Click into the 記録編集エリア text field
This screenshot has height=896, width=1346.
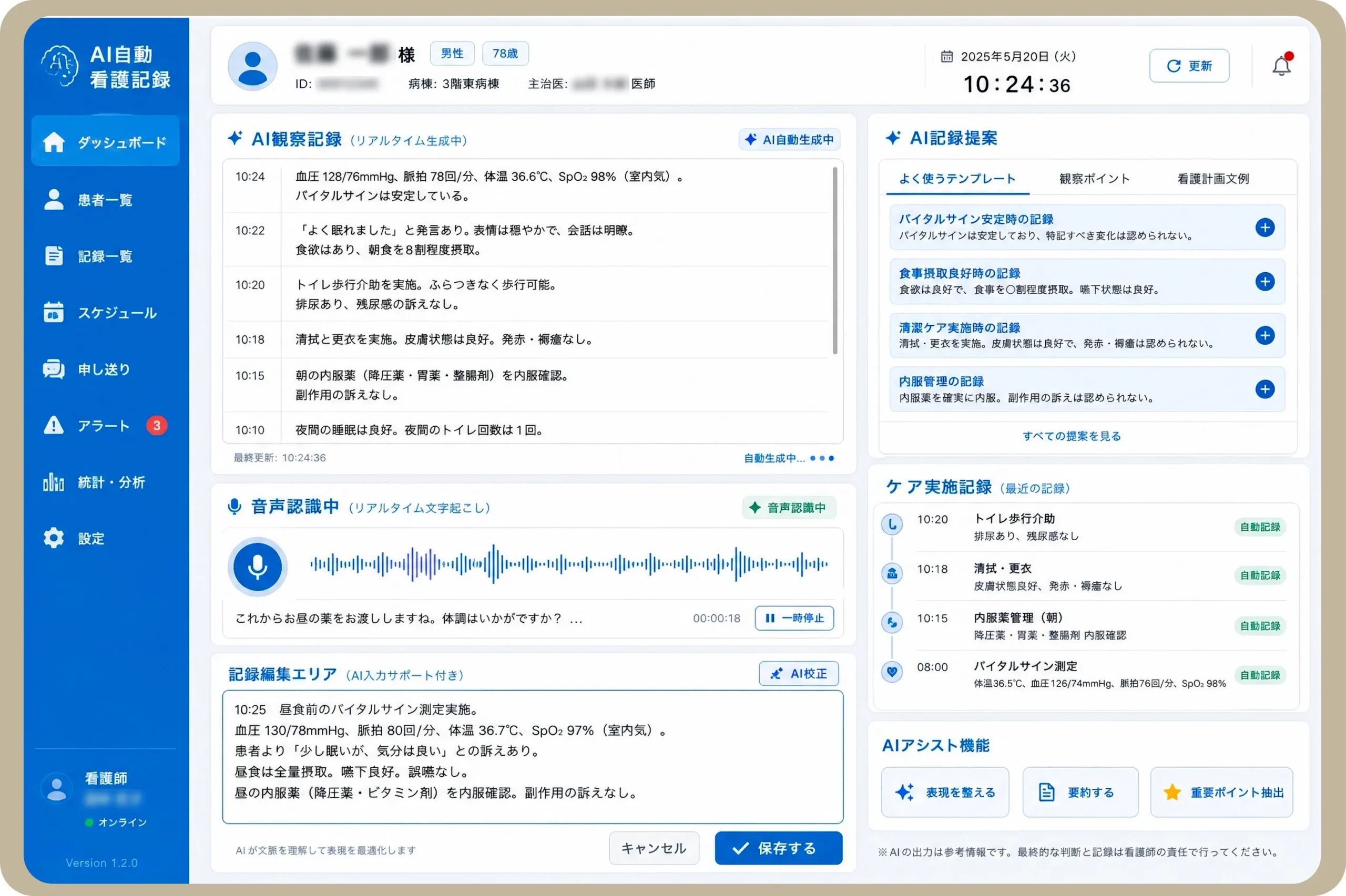click(533, 757)
